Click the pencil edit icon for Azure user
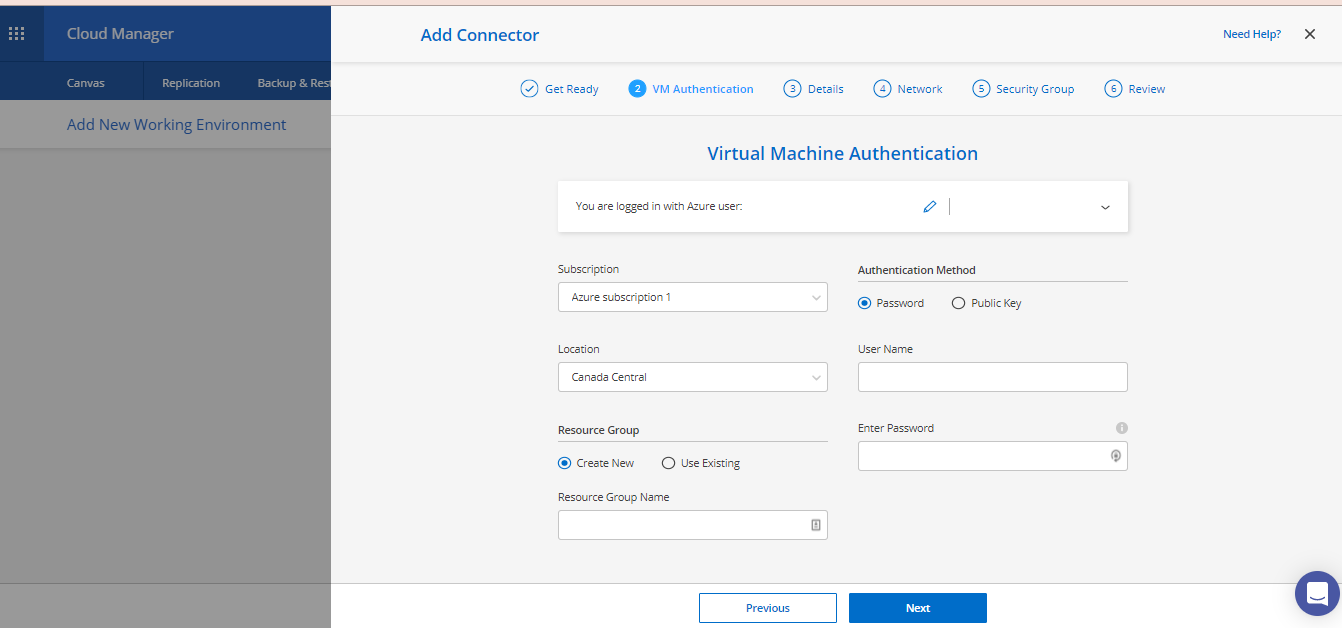 (930, 207)
